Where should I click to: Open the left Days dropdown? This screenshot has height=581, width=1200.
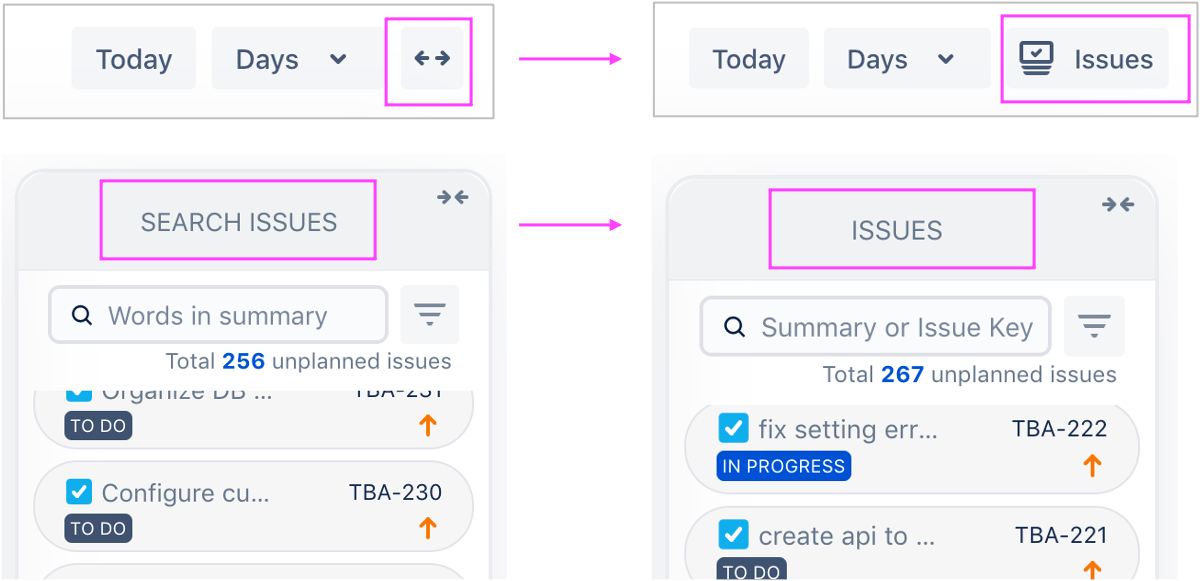pos(291,59)
